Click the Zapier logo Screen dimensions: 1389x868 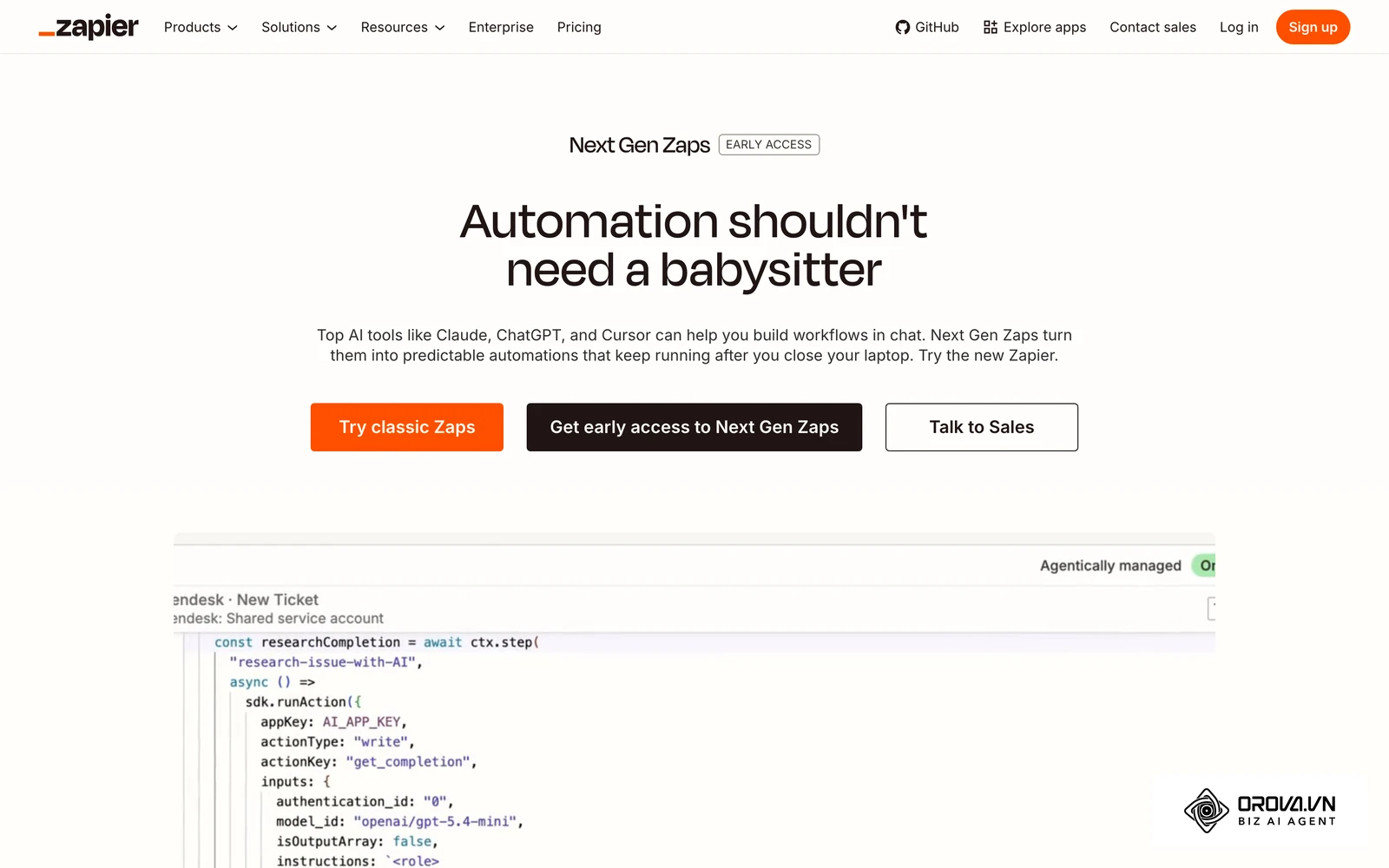point(88,27)
